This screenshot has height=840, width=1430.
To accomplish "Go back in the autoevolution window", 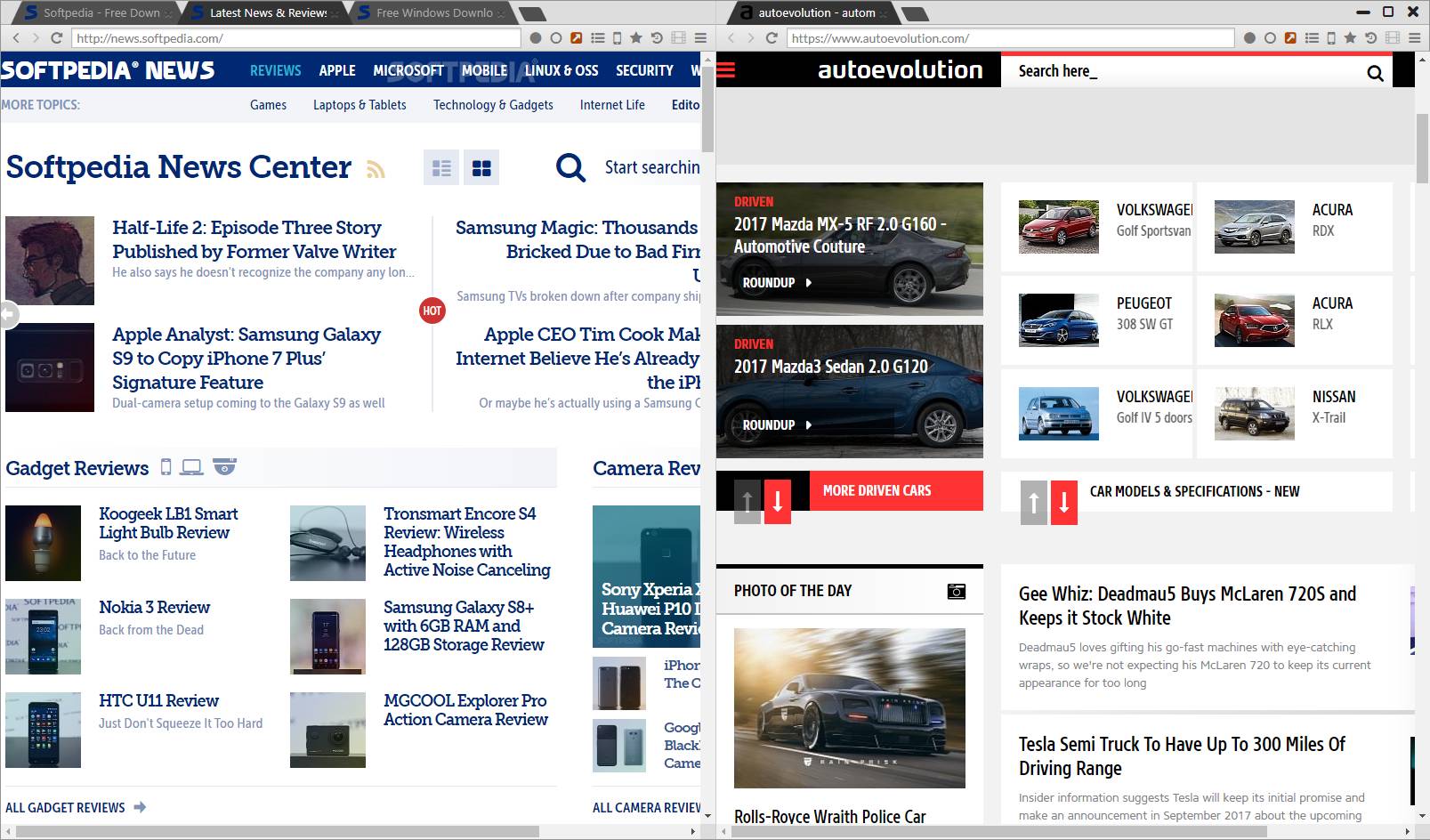I will [x=731, y=38].
